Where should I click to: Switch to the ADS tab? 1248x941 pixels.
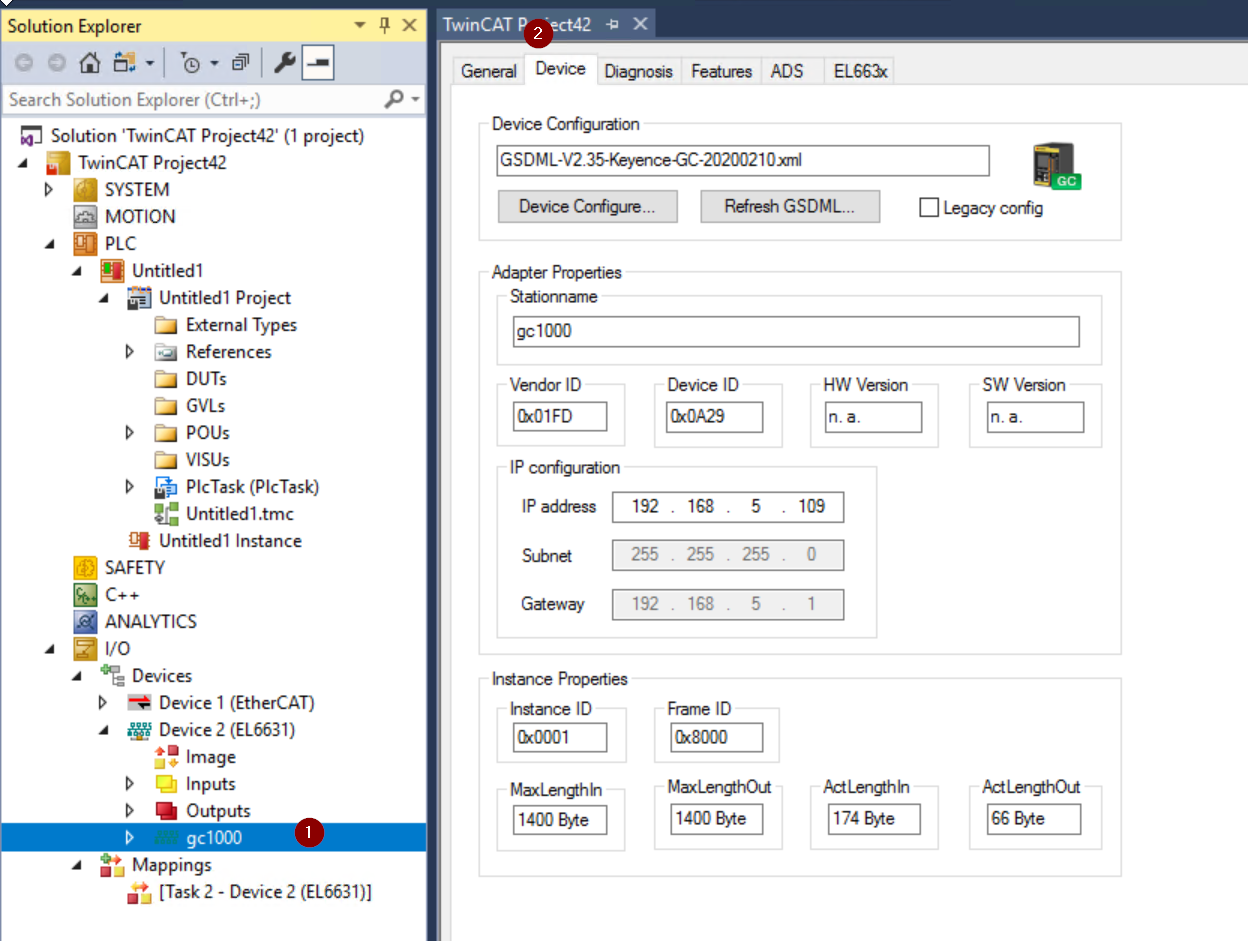787,71
